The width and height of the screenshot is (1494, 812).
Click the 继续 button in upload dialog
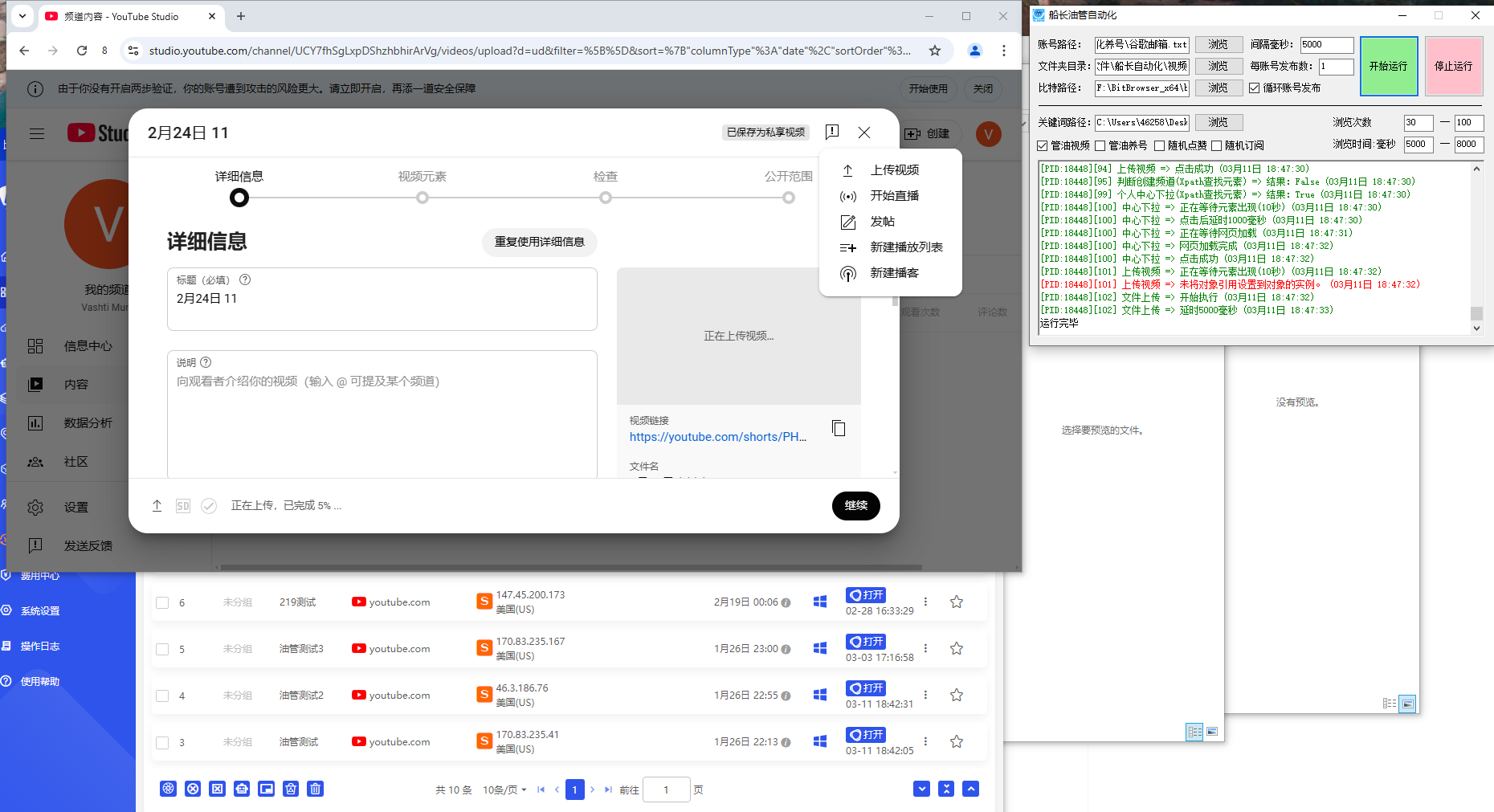click(856, 506)
